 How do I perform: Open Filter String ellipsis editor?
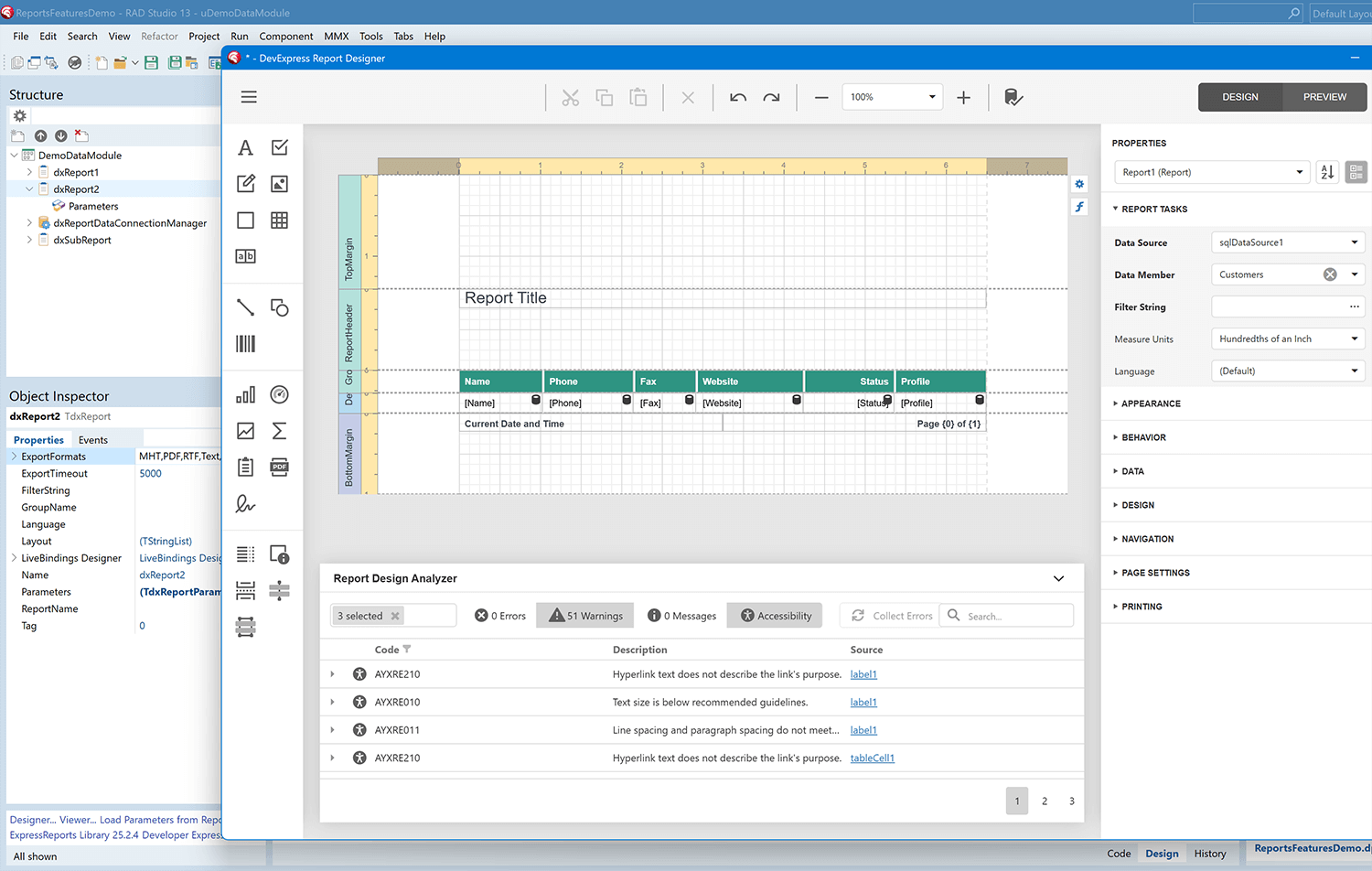pyautogui.click(x=1355, y=306)
